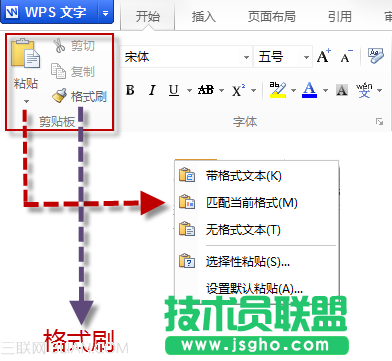392x361 pixels.
Task: Open the font name 宋体 dropdown
Action: coord(246,57)
